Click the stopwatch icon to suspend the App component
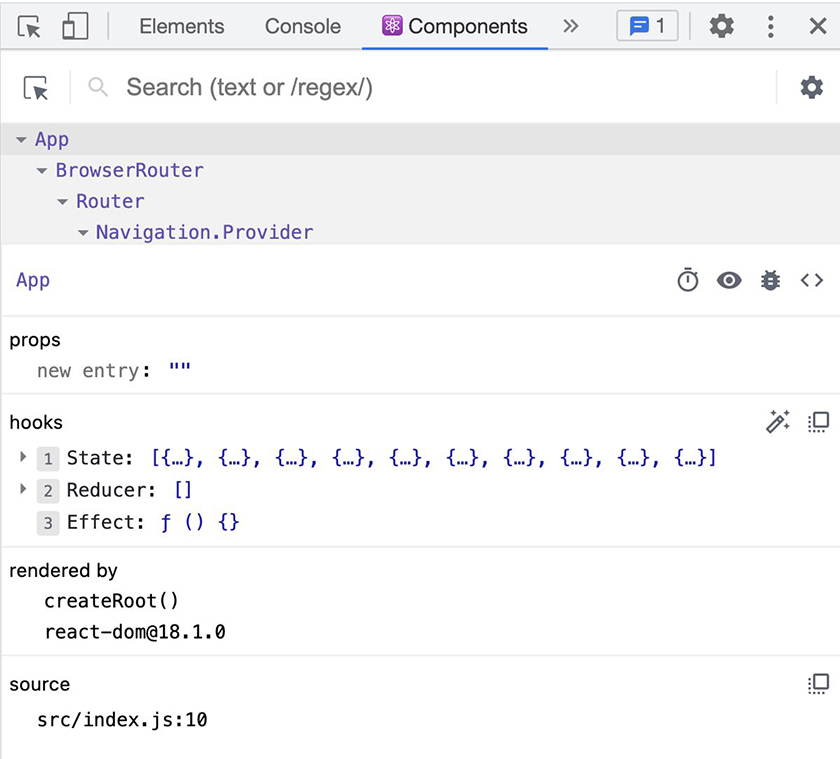This screenshot has height=759, width=840. [687, 280]
